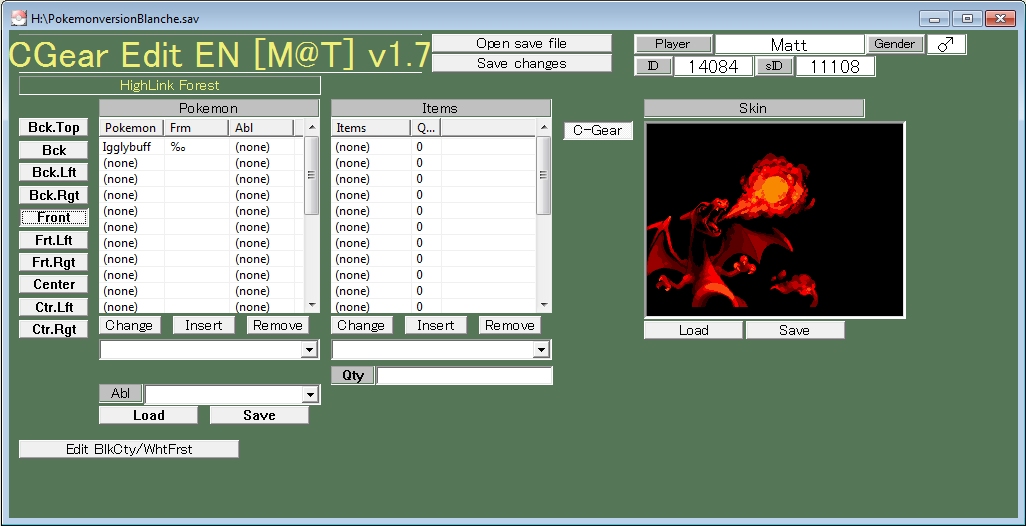Select the ID field showing 14084

click(x=713, y=66)
